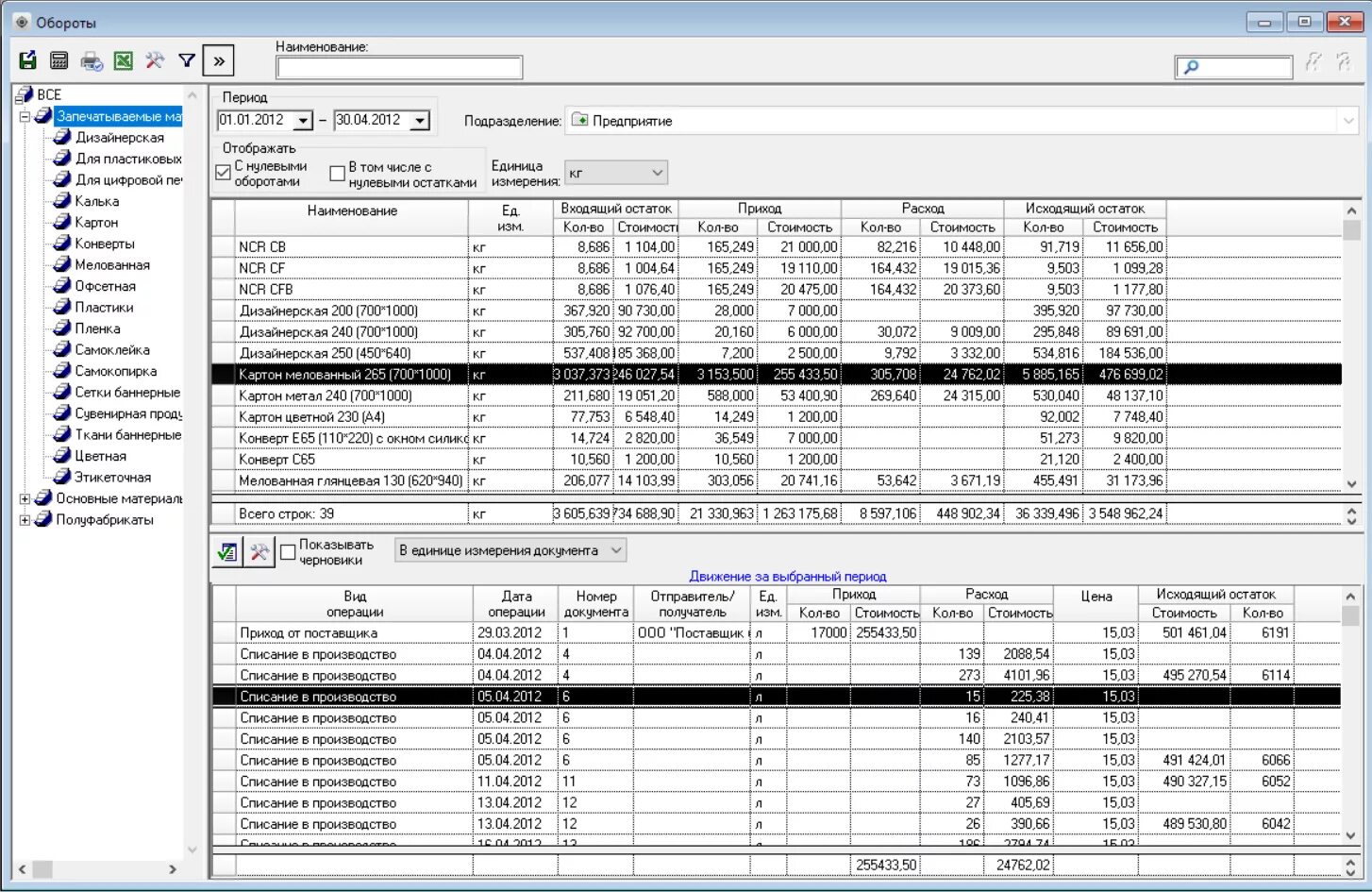Click the document checkmark icon above movement table
The height and width of the screenshot is (892, 1372).
(x=226, y=552)
